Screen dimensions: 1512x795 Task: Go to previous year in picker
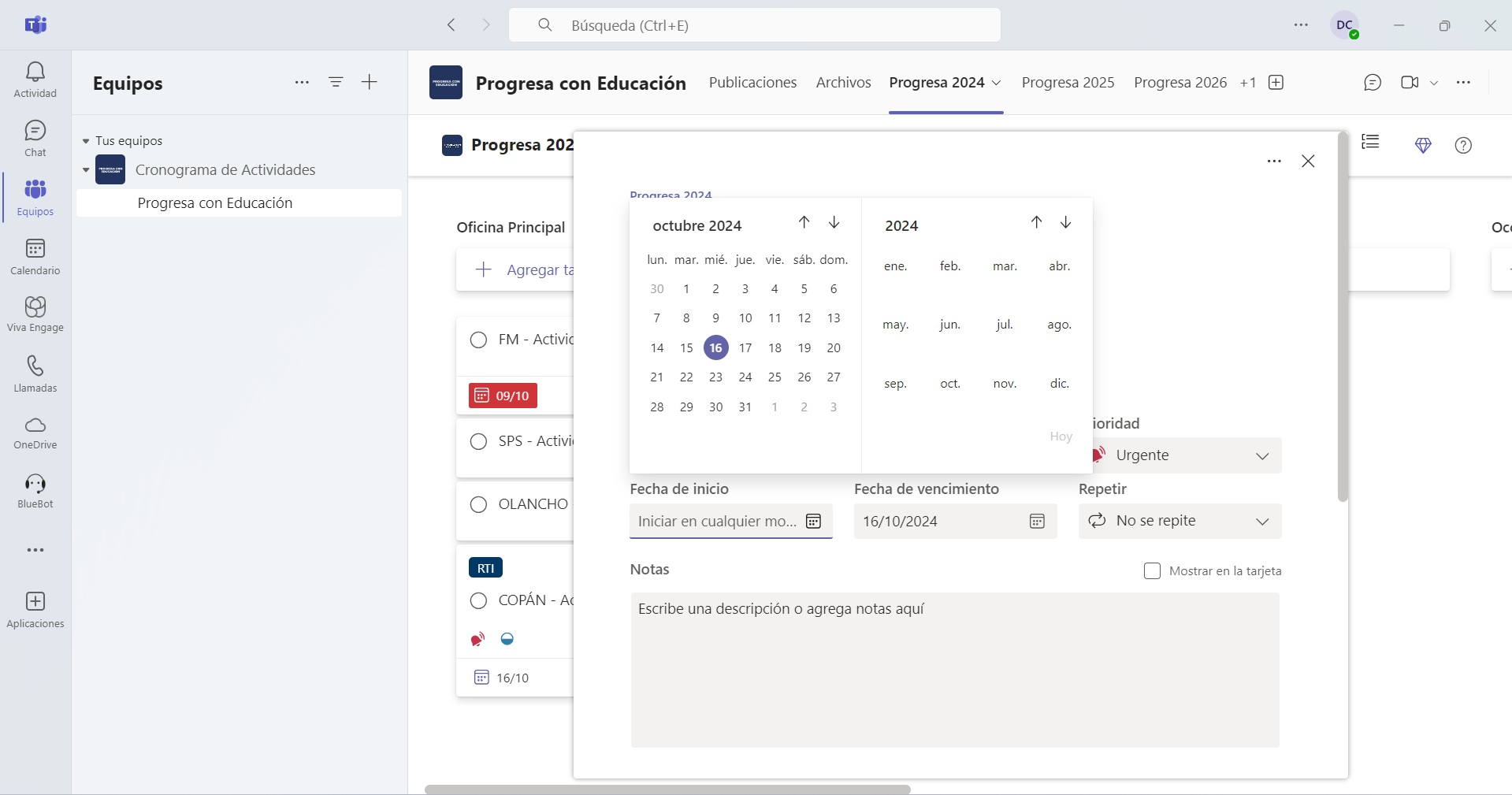coord(1036,222)
